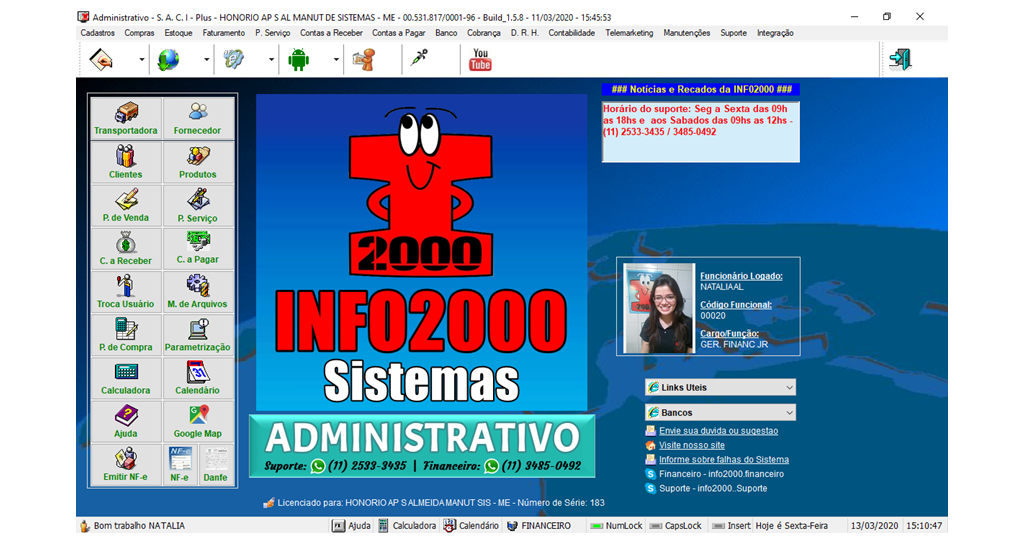Screen dimensions: 1024x543
Task: Open the Compras menu
Action: pos(139,33)
